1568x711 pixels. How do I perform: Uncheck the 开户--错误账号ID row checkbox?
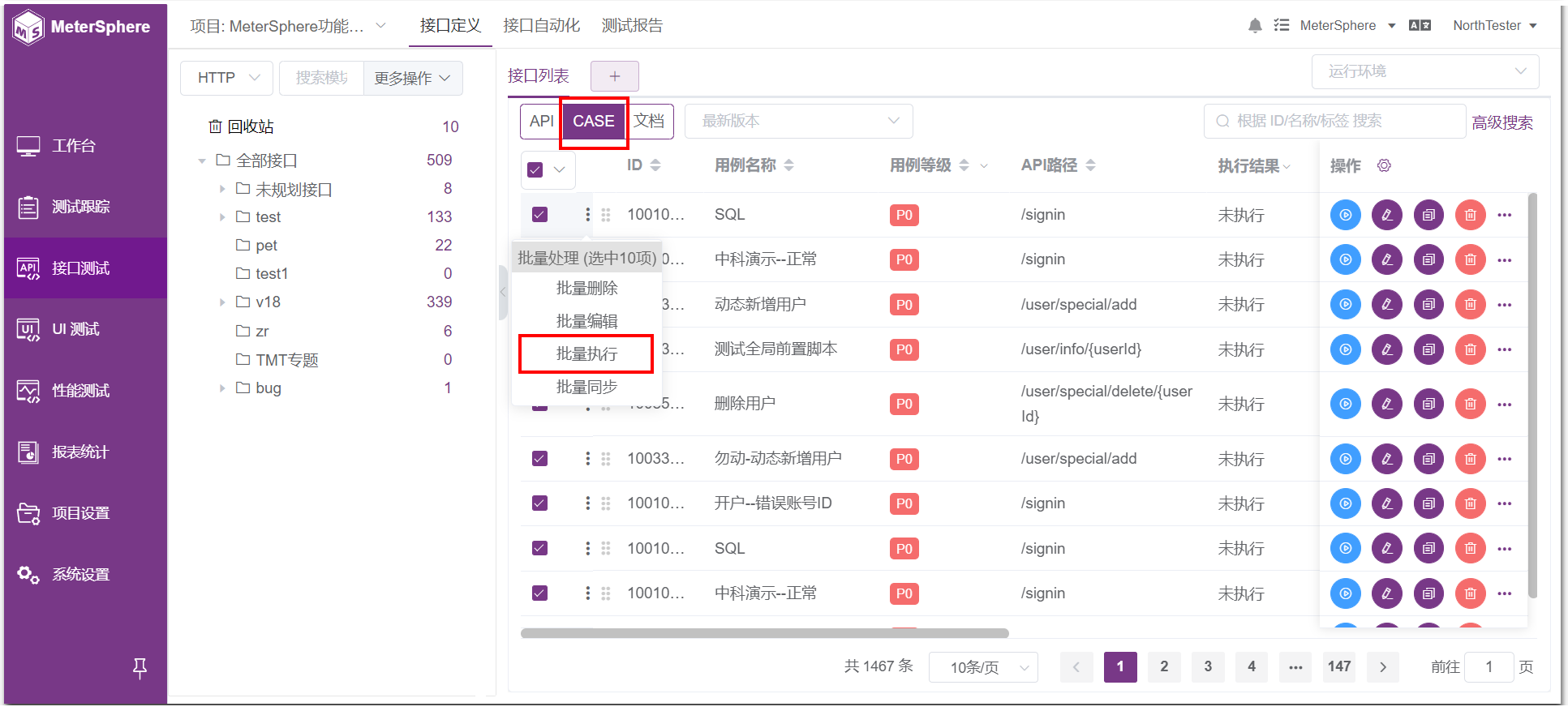click(x=539, y=503)
